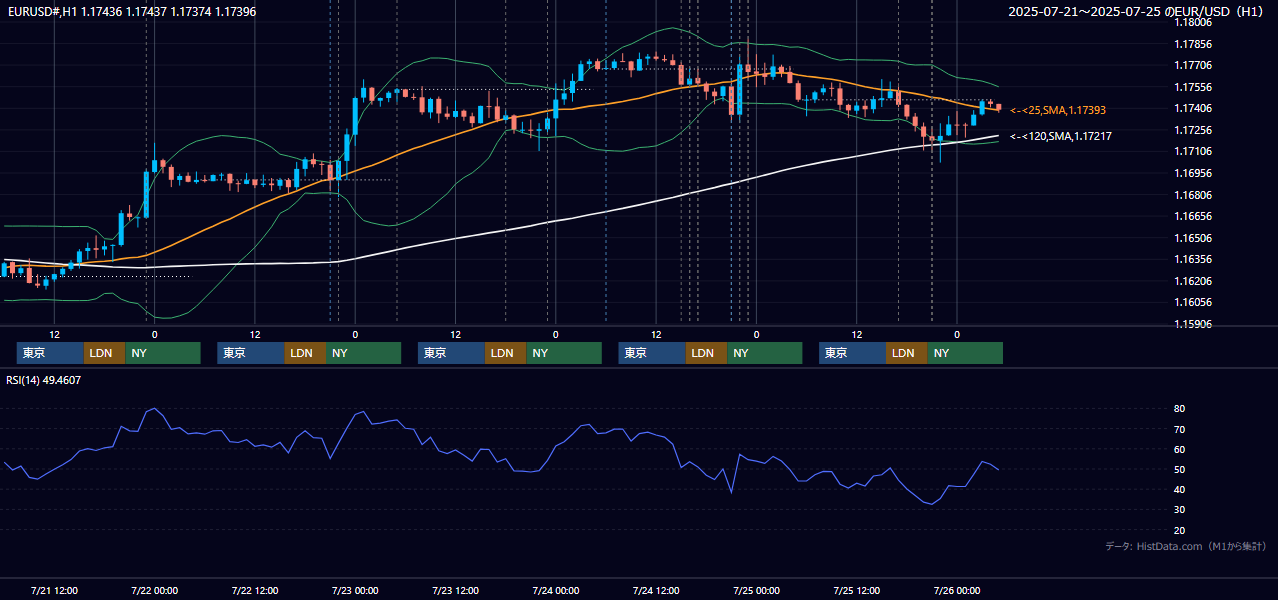The image size is (1278, 600).
Task: Select price level 1.17106 on axis
Action: [x=1193, y=151]
